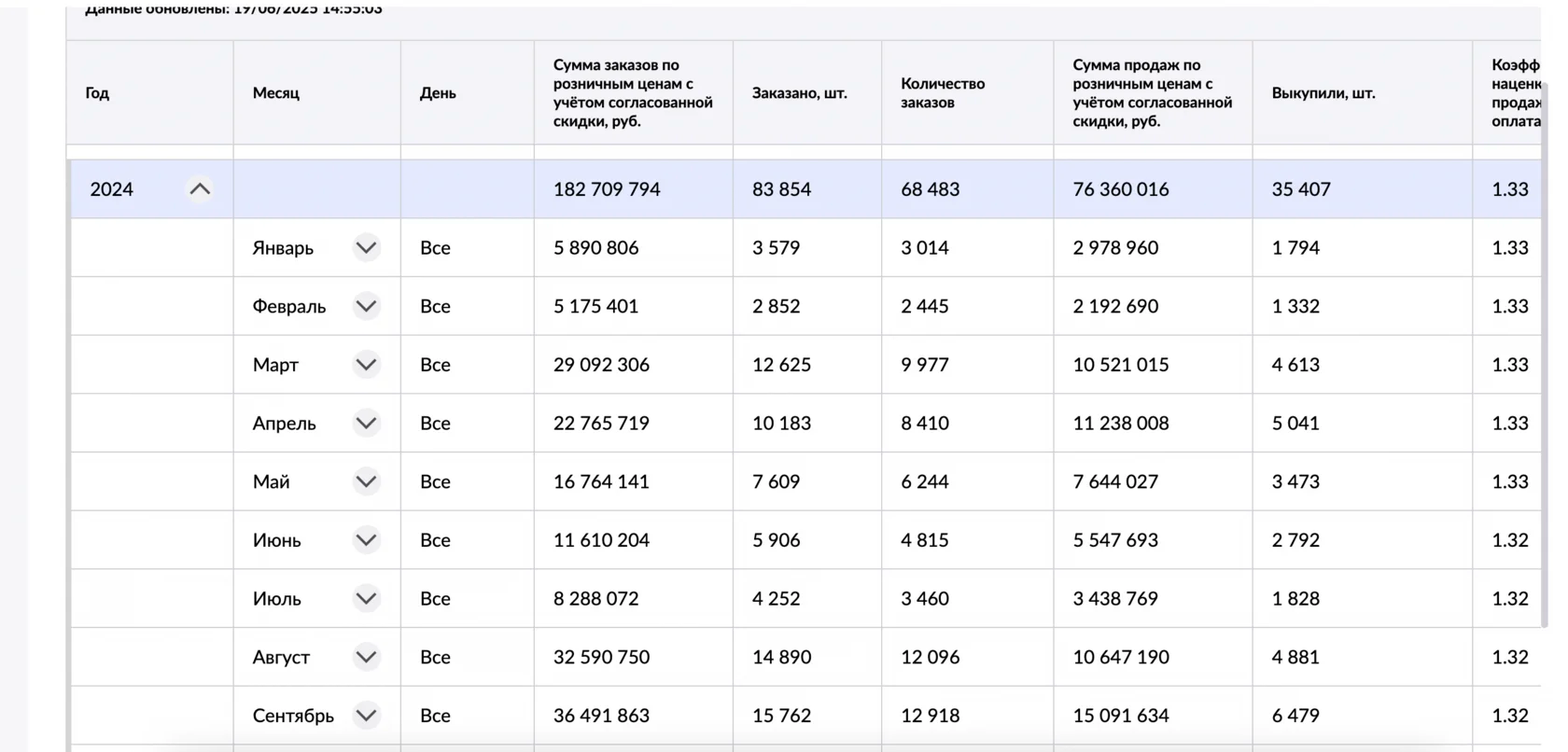This screenshot has width=1568, height=752.
Task: Expand the Июнь month row
Action: (367, 540)
